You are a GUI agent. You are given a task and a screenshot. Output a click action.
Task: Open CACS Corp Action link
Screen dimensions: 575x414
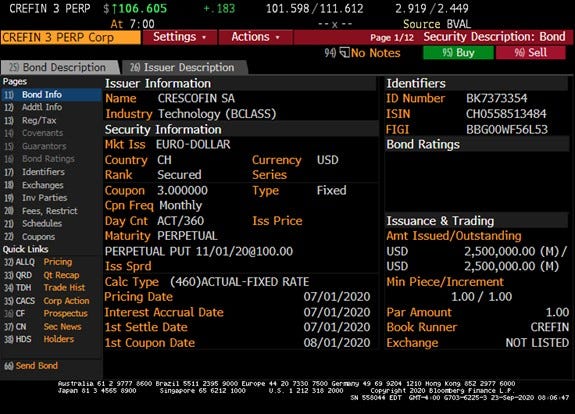point(47,301)
